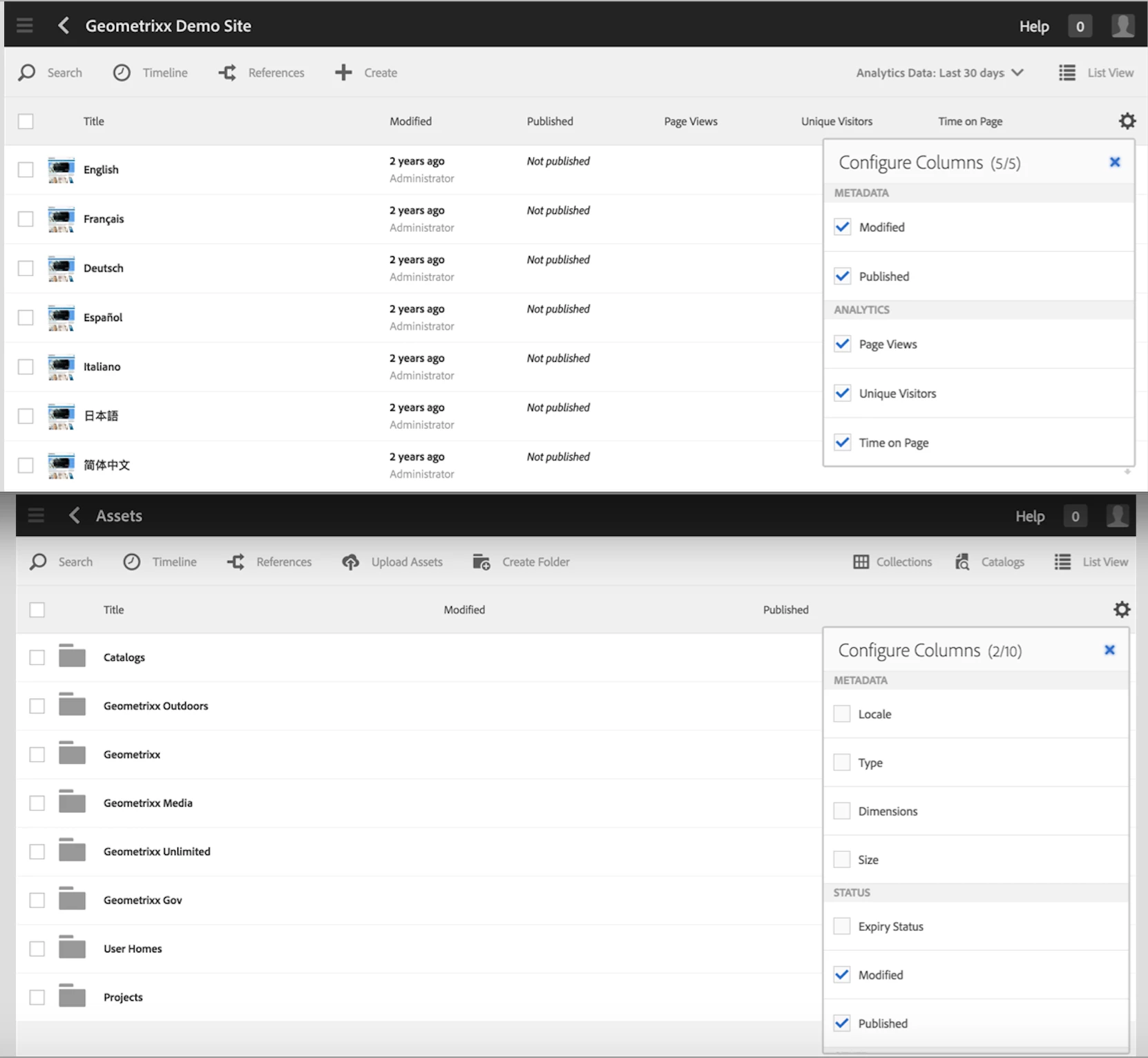Go back using arrow beside Geometrixx Demo Site
This screenshot has height=1058, width=1148.
[x=64, y=26]
